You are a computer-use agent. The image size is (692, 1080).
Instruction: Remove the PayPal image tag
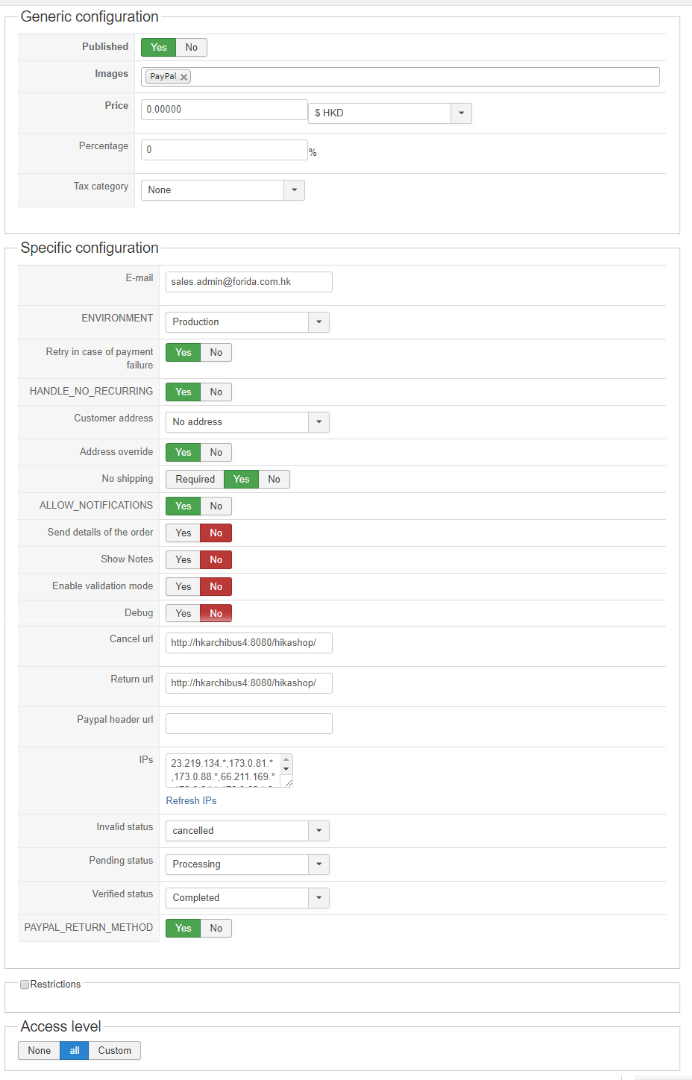tap(185, 77)
